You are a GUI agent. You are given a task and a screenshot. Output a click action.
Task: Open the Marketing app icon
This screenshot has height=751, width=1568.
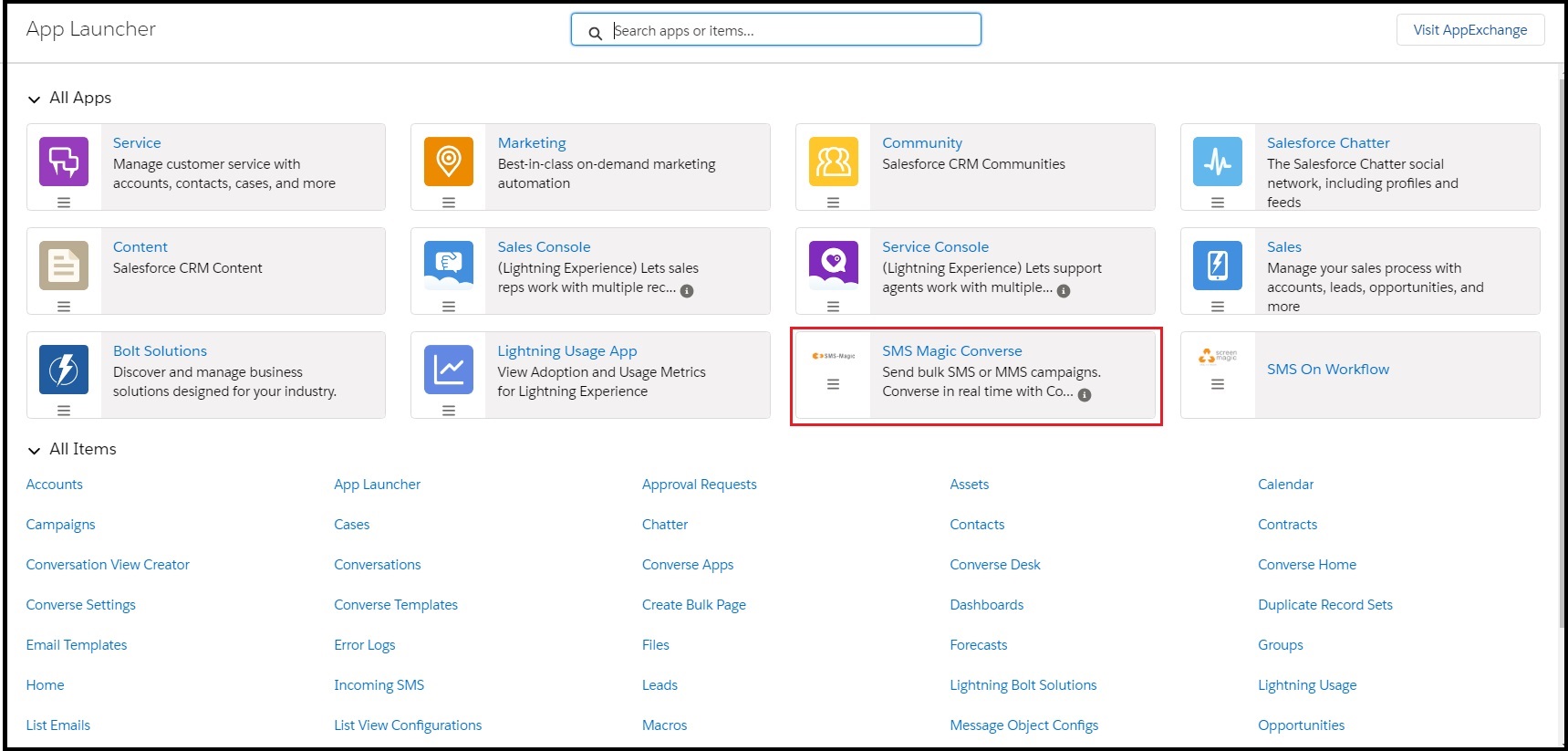(x=449, y=162)
